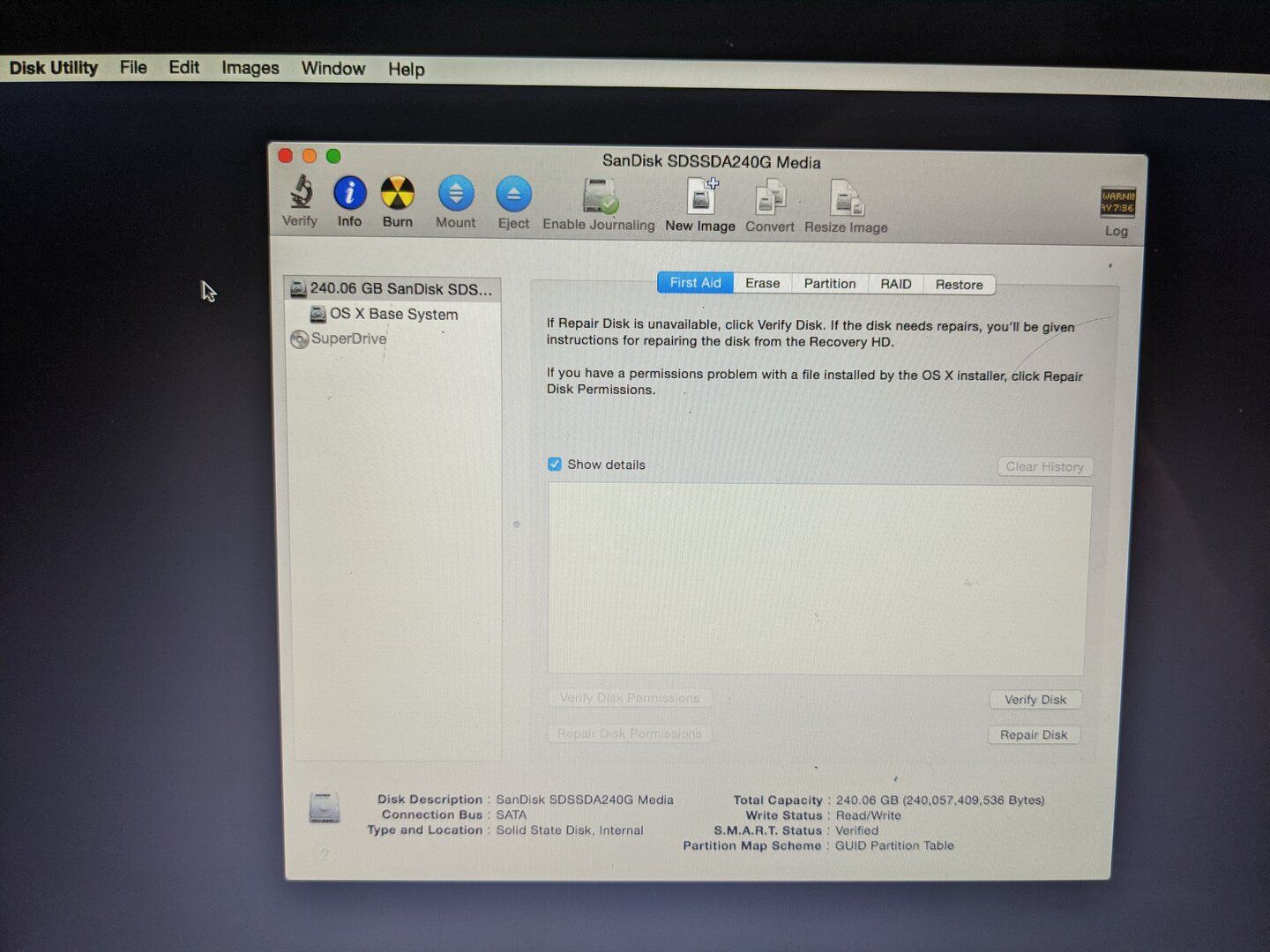Select the OS X Base System volume
Image resolution: width=1270 pixels, height=952 pixels.
point(384,314)
